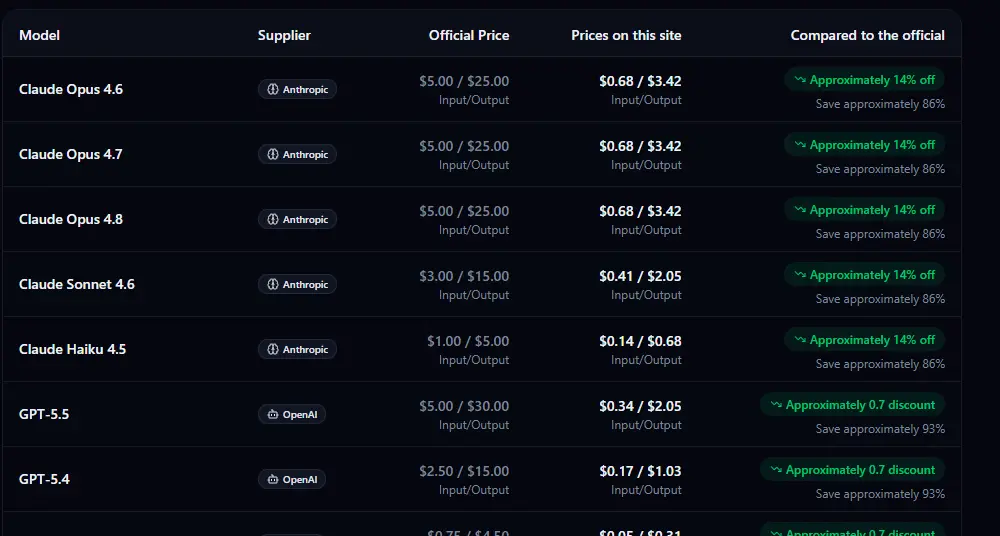The image size is (1000, 536).
Task: Click the $0.14 / $0.68 price for Claude Haiku 4.5
Action: coord(640,341)
